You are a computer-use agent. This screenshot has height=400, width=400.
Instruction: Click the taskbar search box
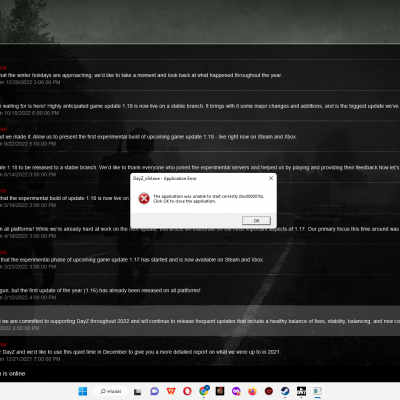pyautogui.click(x=111, y=391)
